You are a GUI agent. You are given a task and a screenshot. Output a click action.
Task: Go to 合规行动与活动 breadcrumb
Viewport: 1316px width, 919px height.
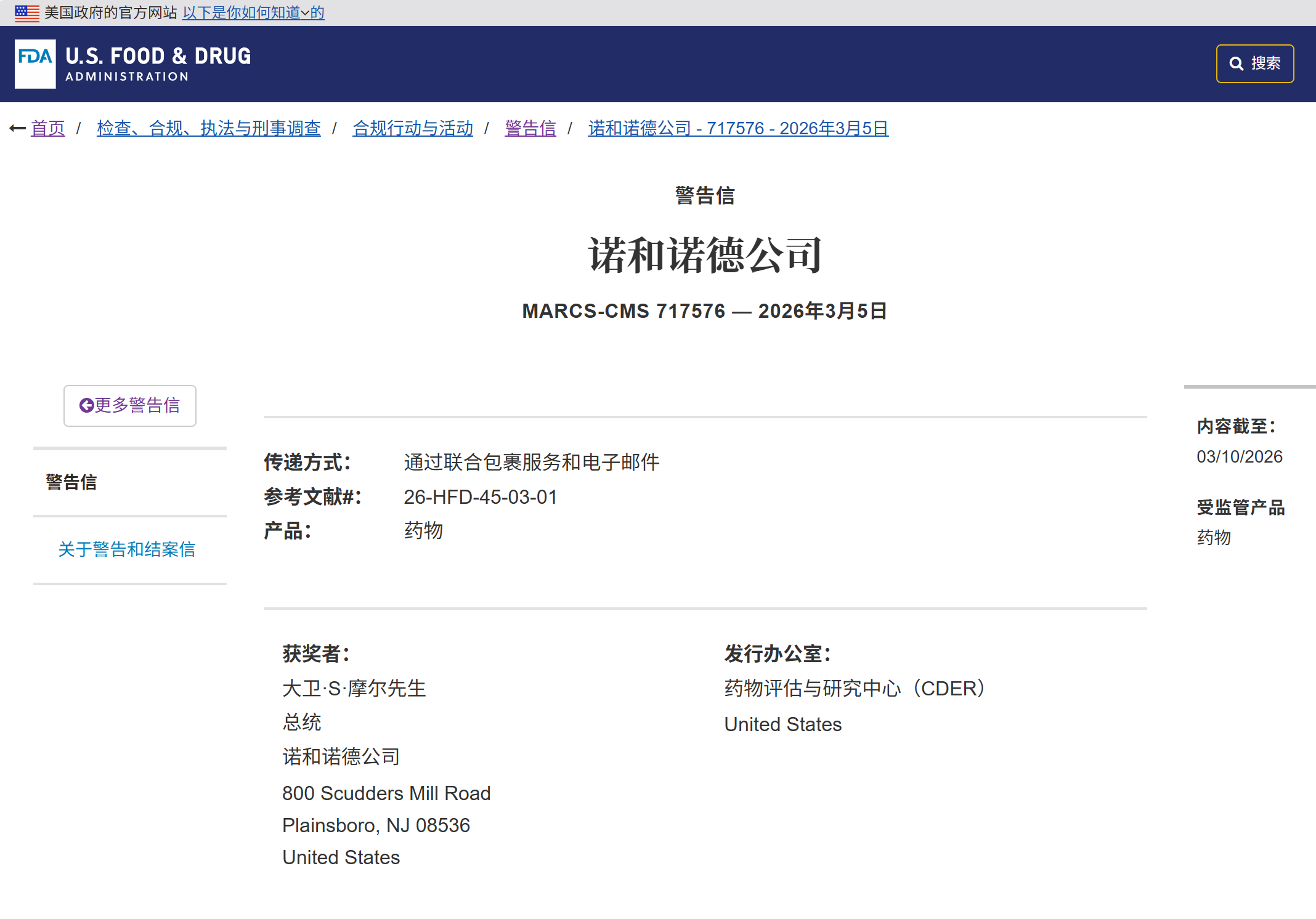412,129
